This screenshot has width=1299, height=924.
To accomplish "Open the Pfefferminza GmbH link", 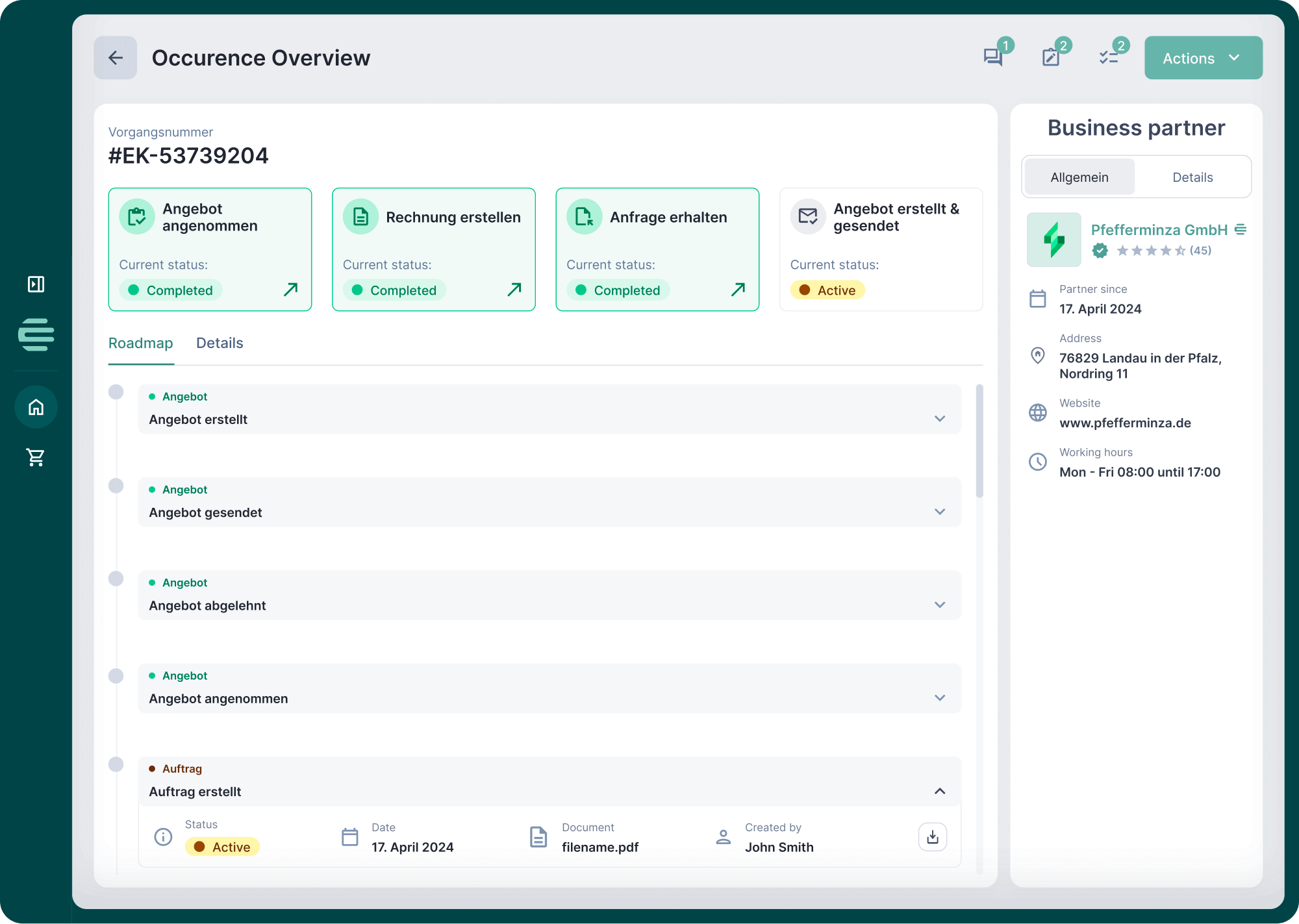I will pyautogui.click(x=1159, y=230).
